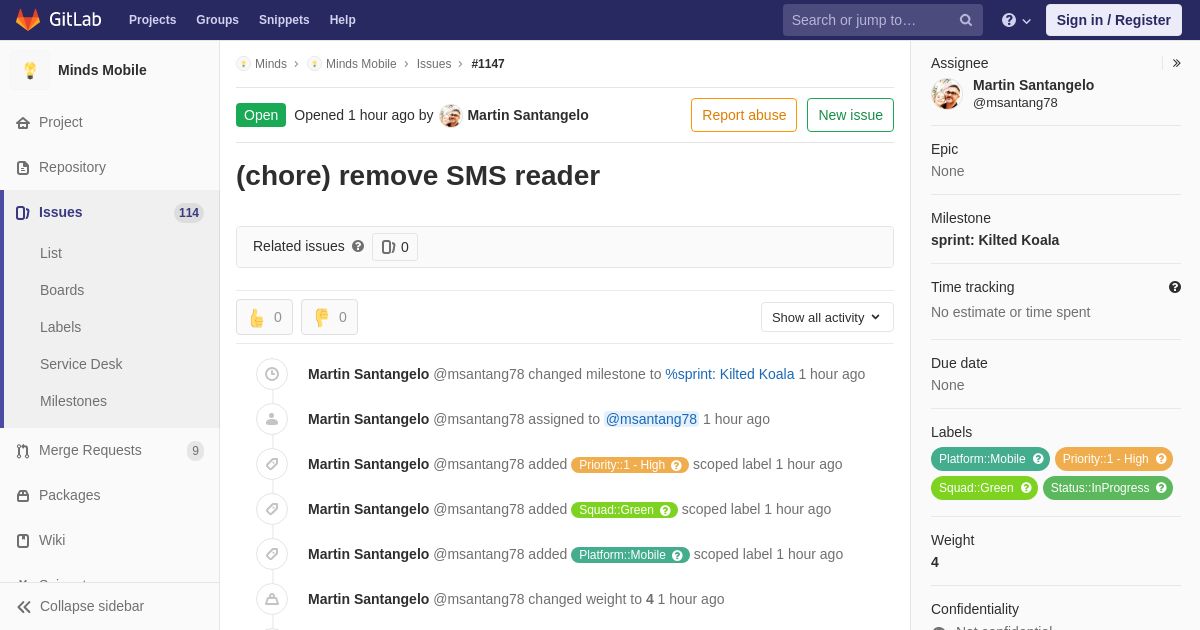Screen dimensions: 1200x630
Task: Click the Minds Mobile breadcrumb link
Action: pyautogui.click(x=361, y=64)
